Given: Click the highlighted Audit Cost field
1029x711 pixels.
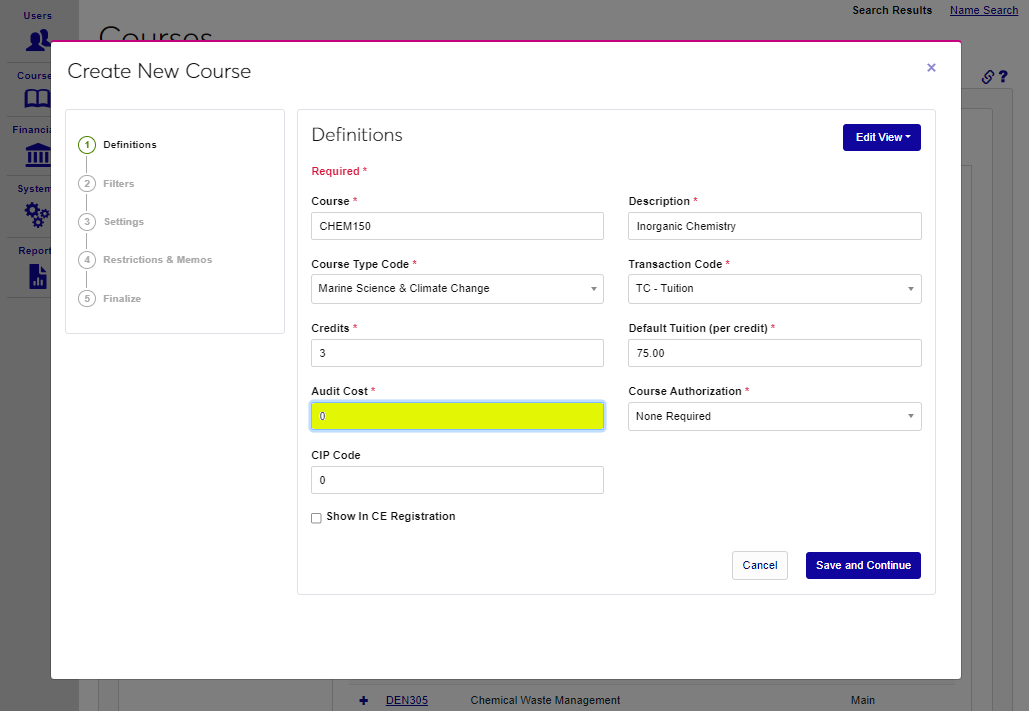Looking at the screenshot, I should tap(457, 417).
